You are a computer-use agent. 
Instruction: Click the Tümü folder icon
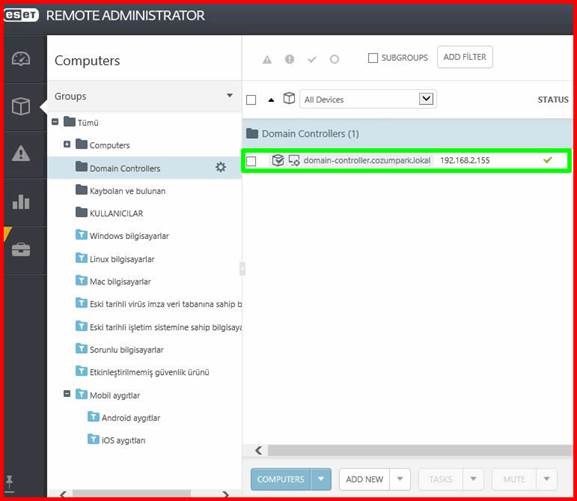pyautogui.click(x=69, y=121)
